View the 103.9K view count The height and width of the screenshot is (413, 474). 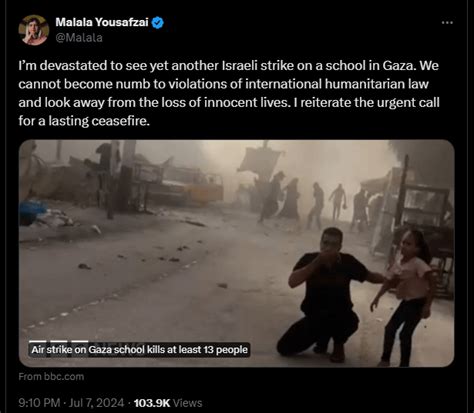click(152, 403)
